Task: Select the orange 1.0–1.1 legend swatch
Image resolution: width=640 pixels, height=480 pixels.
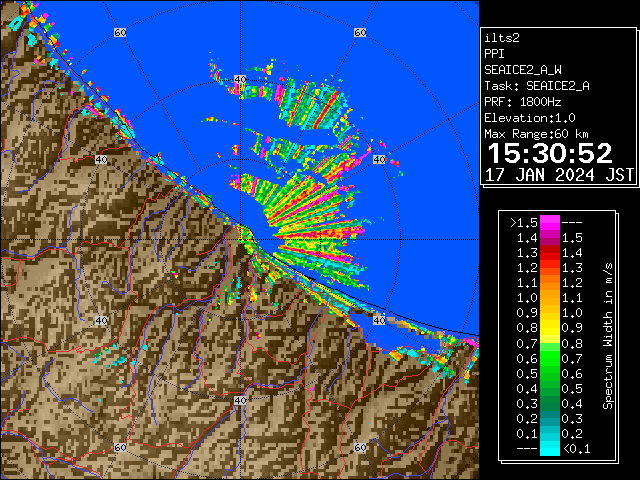Action: [549, 298]
